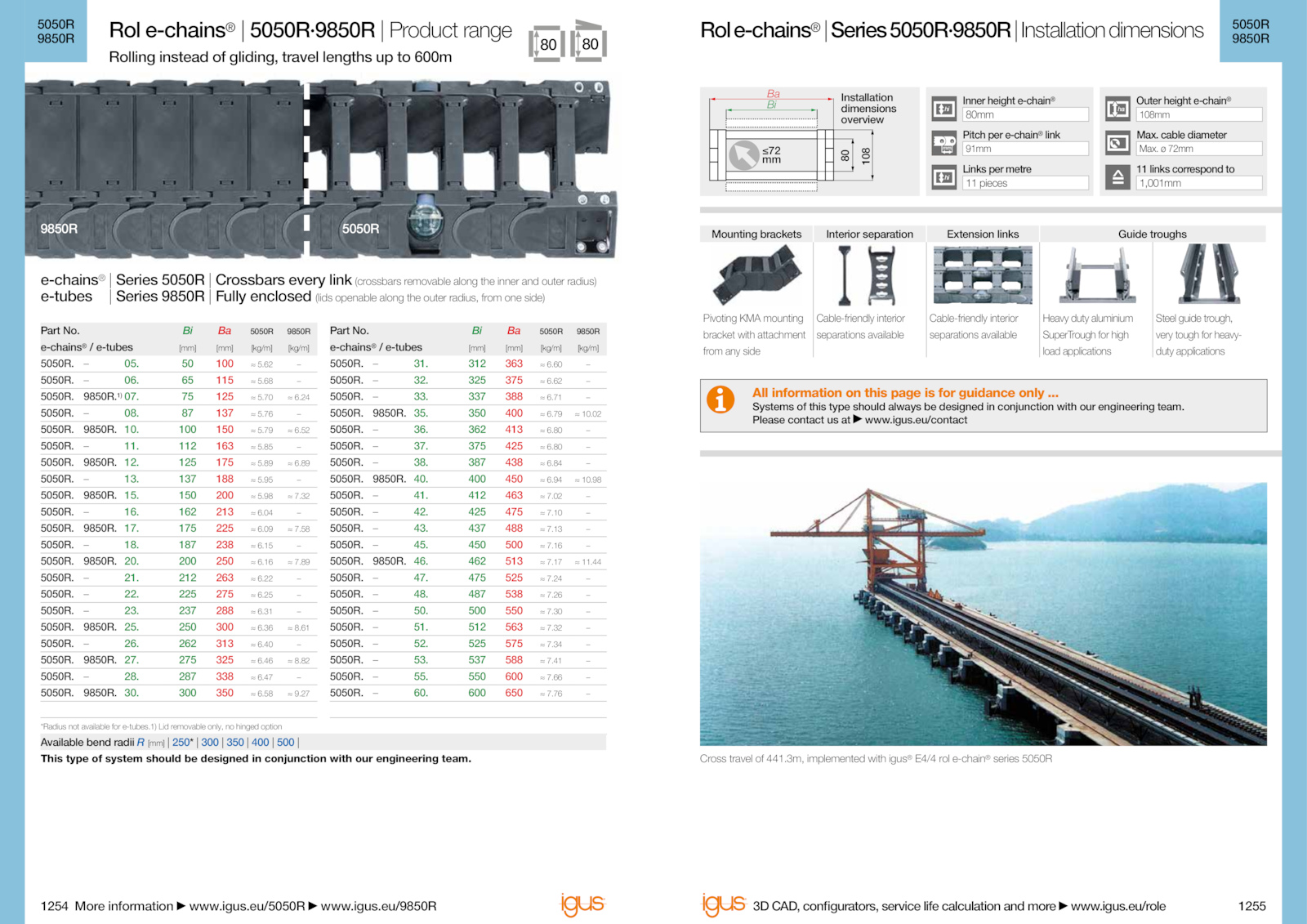This screenshot has height=924, width=1307.
Task: Click part number row ending 60.
Action: click(468, 693)
